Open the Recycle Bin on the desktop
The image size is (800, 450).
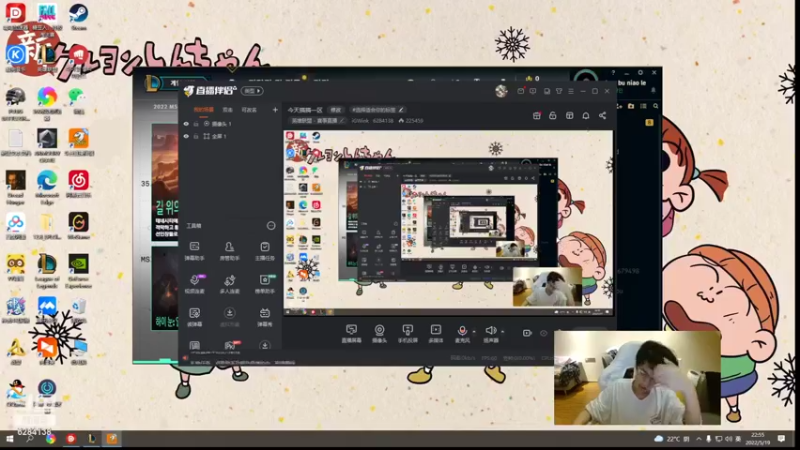pos(78,310)
